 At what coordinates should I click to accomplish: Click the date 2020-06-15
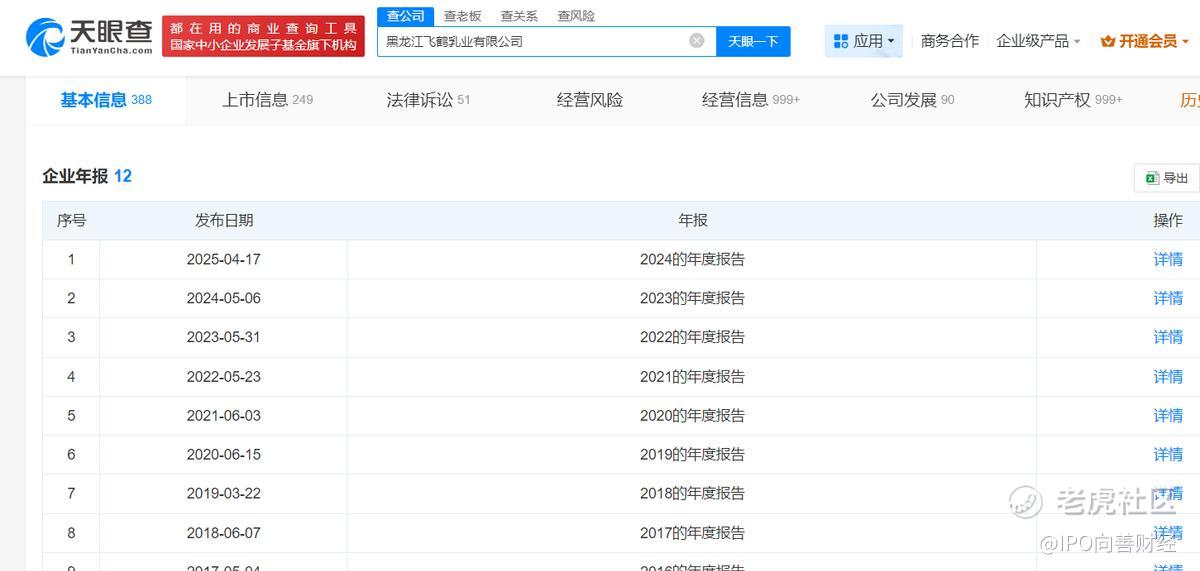223,454
